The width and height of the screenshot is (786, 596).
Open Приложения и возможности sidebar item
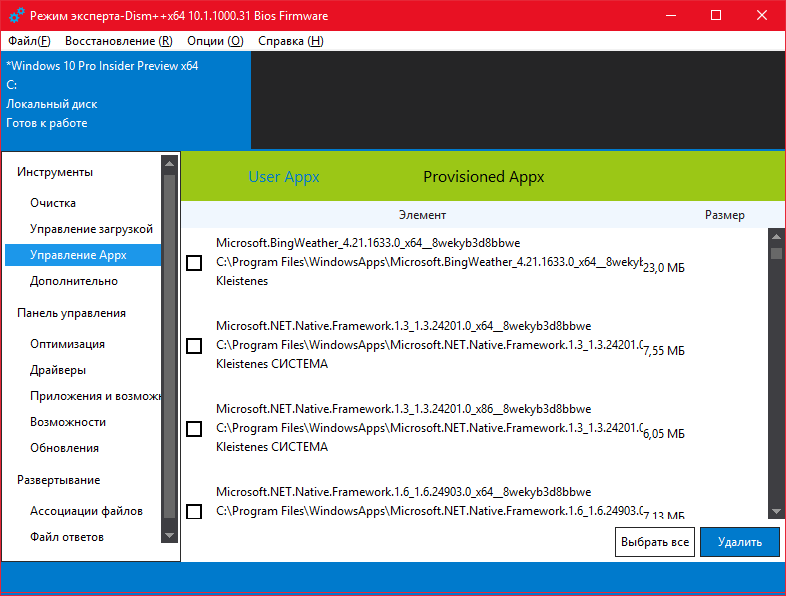pyautogui.click(x=95, y=396)
